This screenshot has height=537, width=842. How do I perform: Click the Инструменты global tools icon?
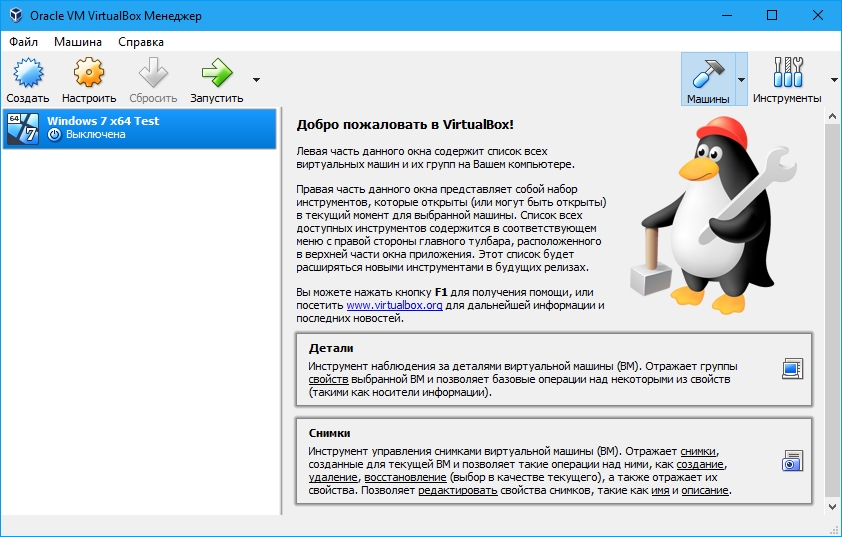click(788, 72)
